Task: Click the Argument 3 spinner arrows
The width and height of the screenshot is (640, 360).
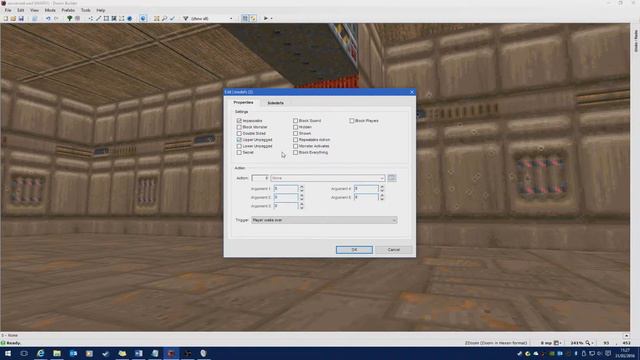Action: [302, 206]
